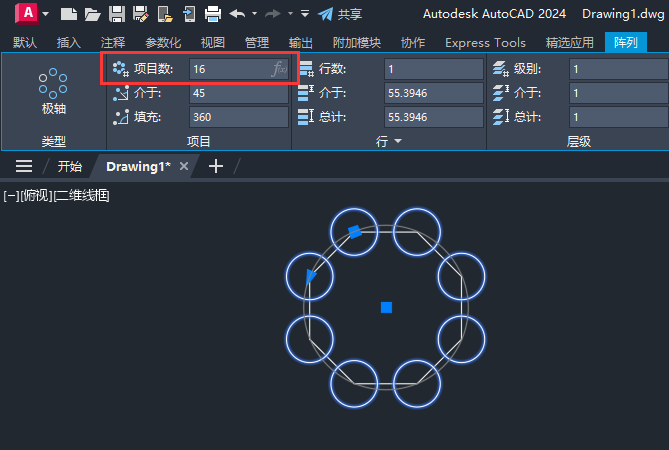The height and width of the screenshot is (450, 669).
Task: Open the file tabs hamburger menu
Action: 24,166
